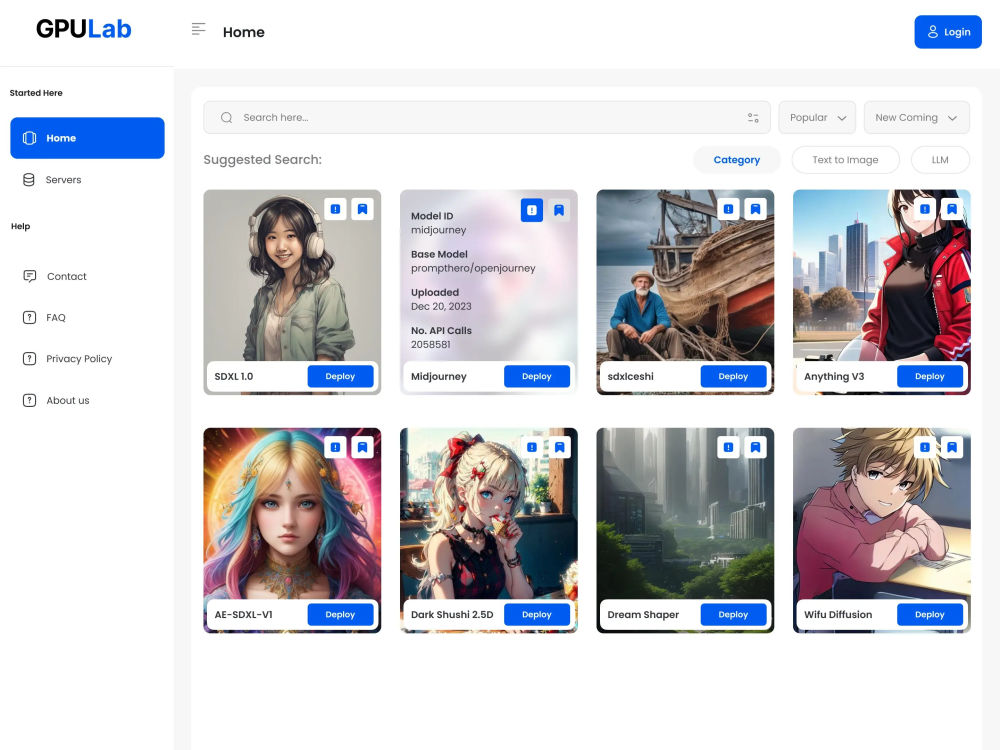Click info icon on sdxlceshi card
Image resolution: width=1000 pixels, height=750 pixels.
coord(728,209)
